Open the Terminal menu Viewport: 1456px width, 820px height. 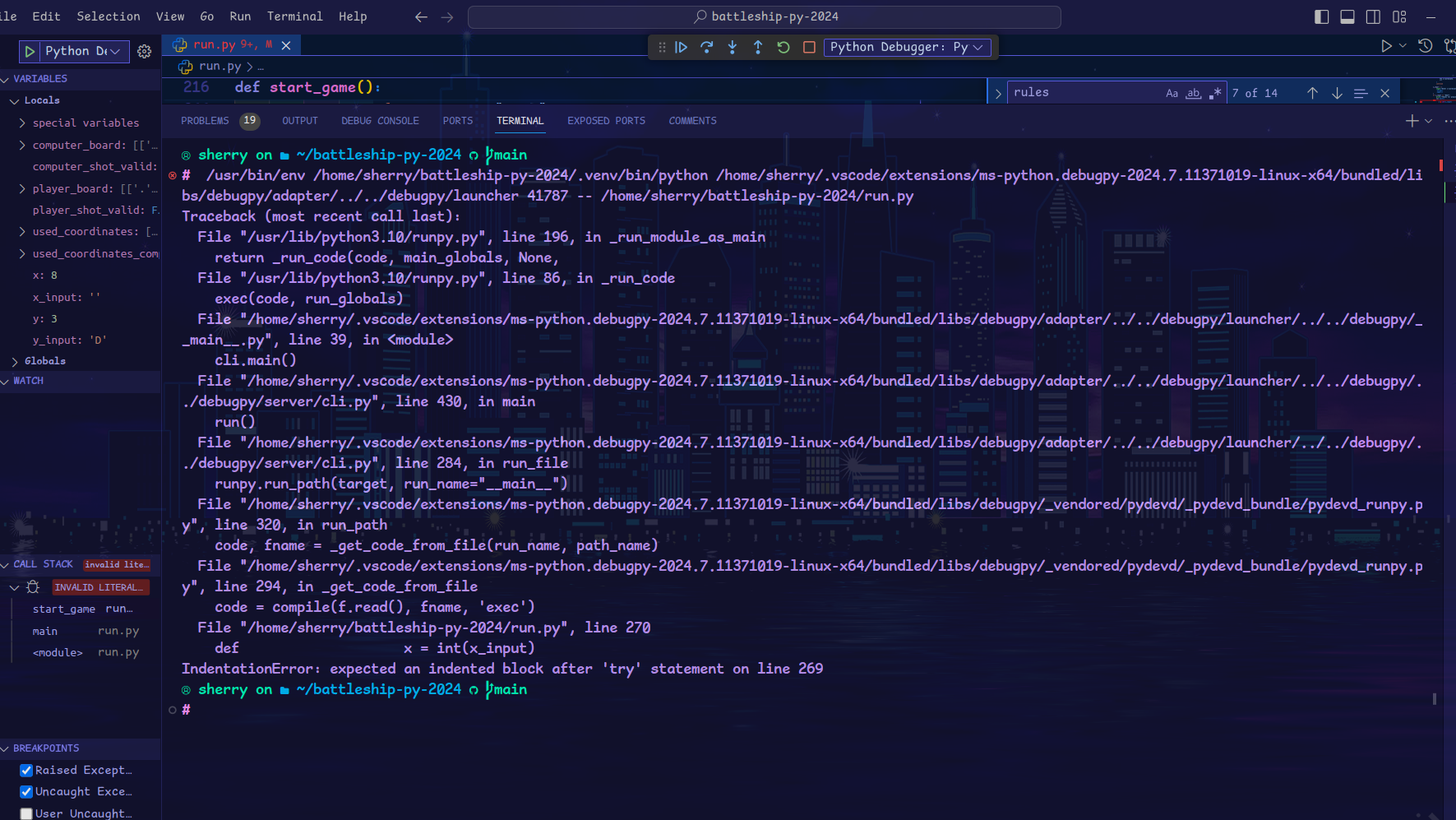click(294, 16)
